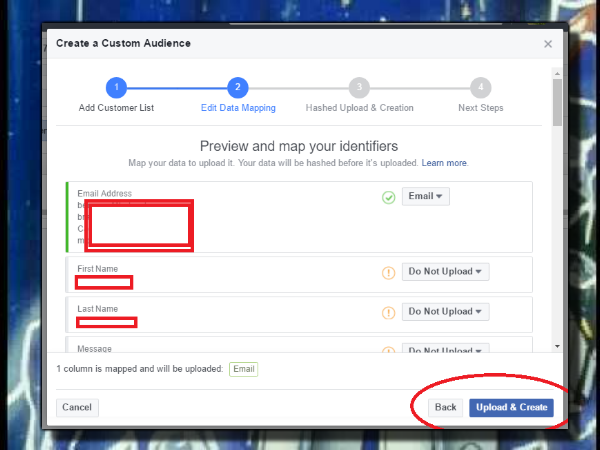This screenshot has width=600, height=450.
Task: Click the Add Customer List step label
Action: [116, 108]
